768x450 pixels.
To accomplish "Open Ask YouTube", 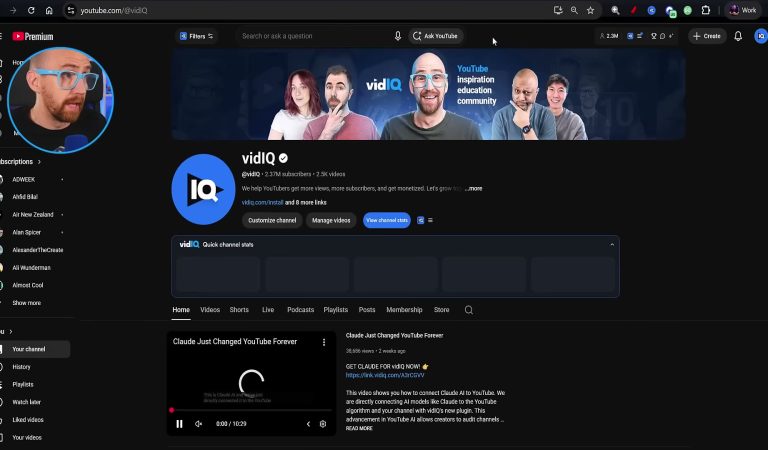I will pyautogui.click(x=436, y=36).
